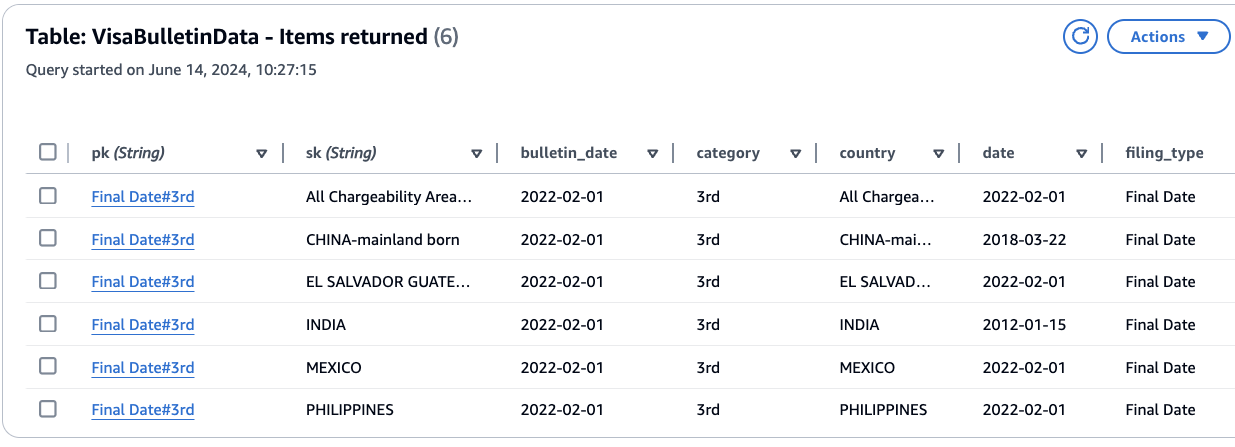The image size is (1235, 447).
Task: Click date column sort triangle
Action: (1082, 154)
